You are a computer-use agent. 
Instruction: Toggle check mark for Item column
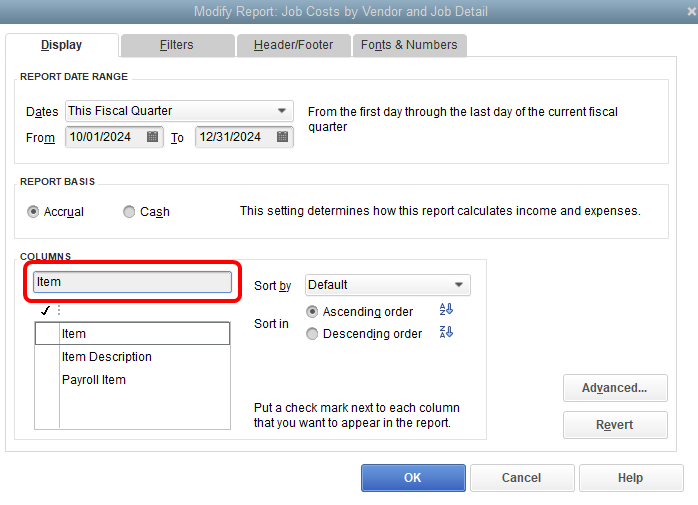pos(47,334)
